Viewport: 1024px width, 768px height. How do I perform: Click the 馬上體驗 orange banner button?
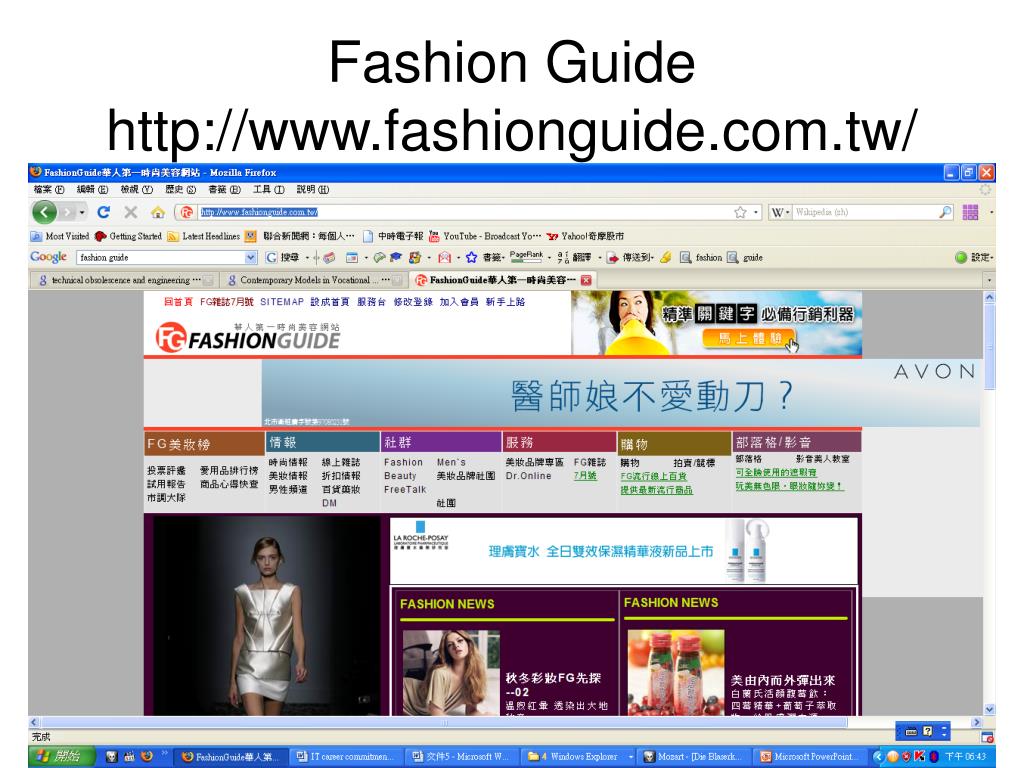(750, 338)
